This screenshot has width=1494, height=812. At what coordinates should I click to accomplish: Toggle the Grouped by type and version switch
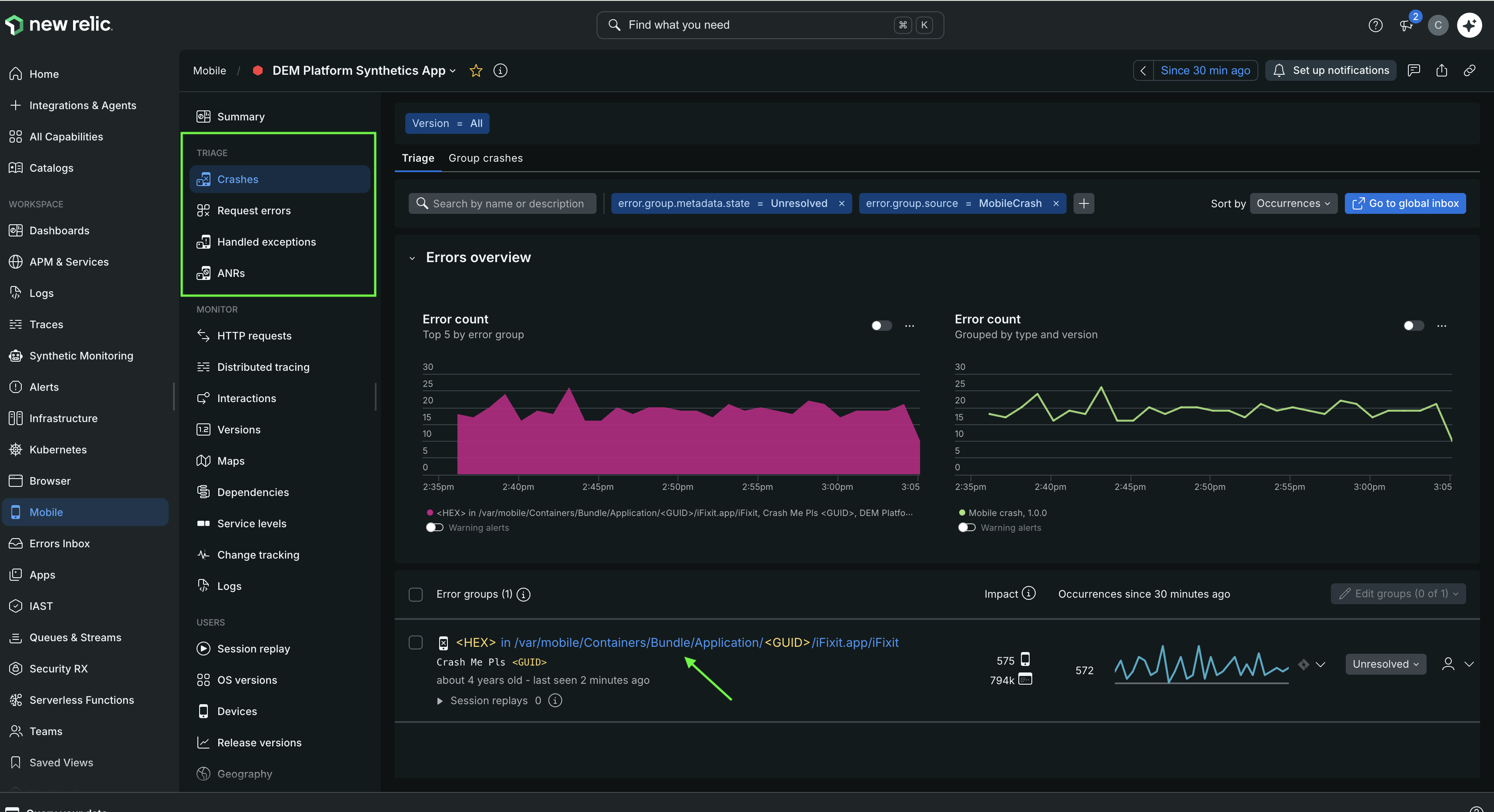[1414, 326]
